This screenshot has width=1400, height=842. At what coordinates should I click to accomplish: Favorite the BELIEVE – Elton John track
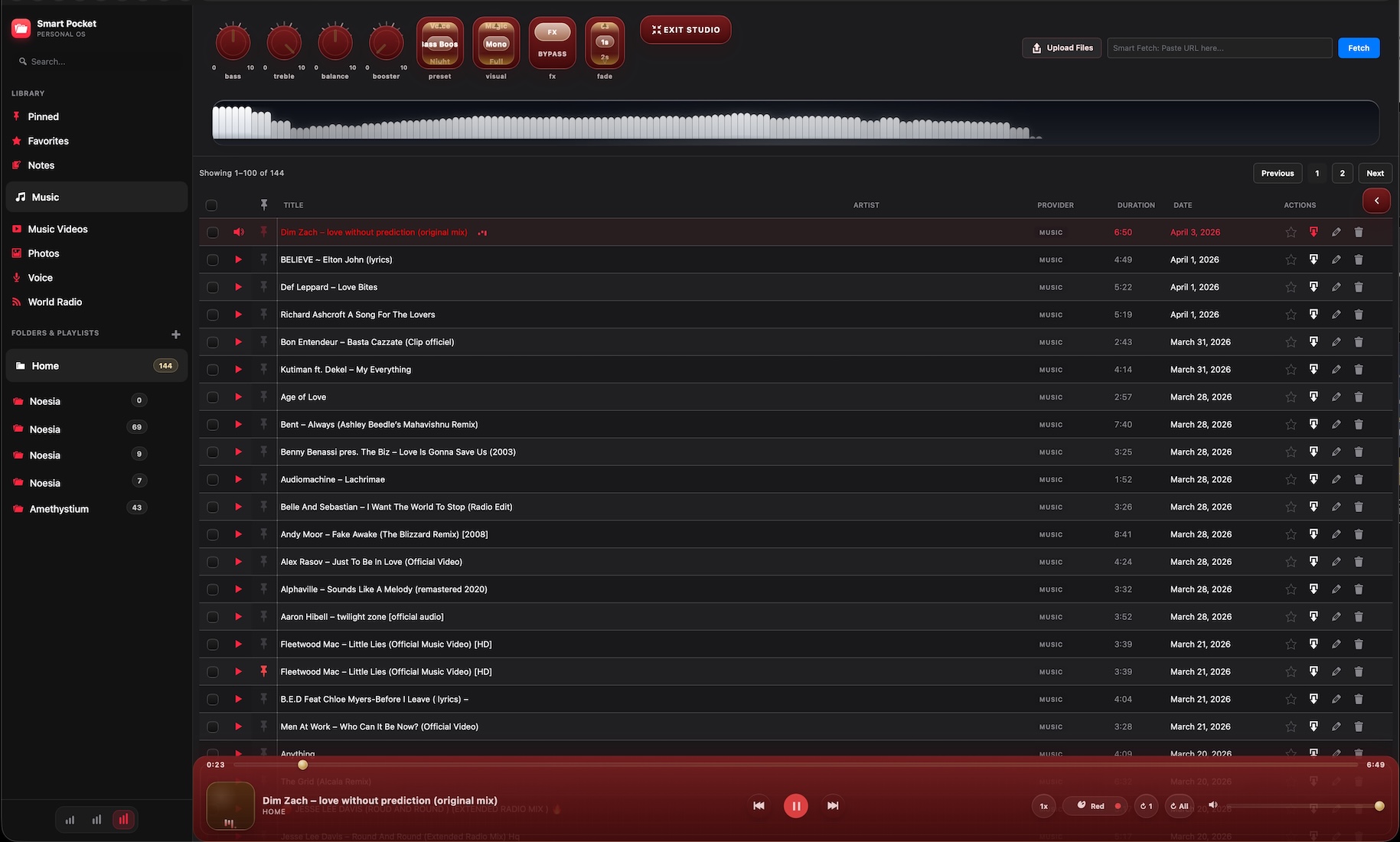1291,259
